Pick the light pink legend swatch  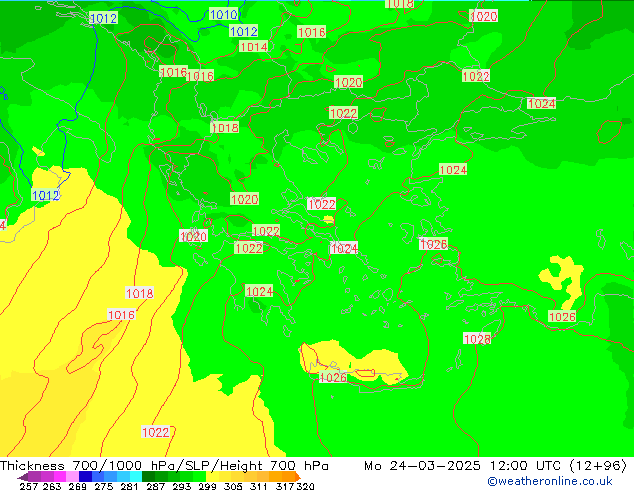(x=72, y=476)
